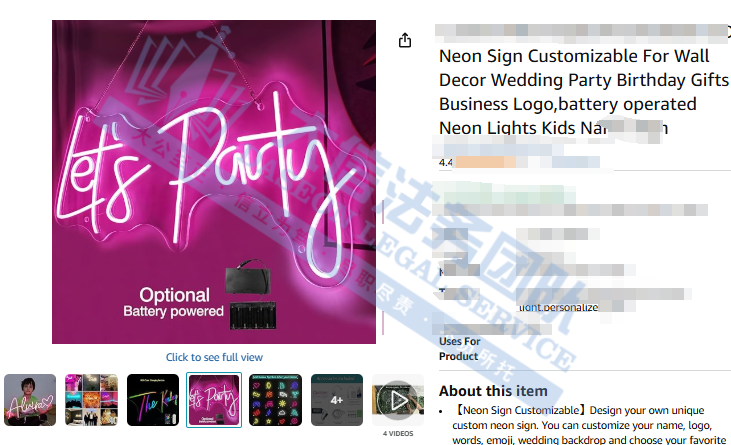
Task: Click the 'Click to see full view' link
Action: coord(214,357)
